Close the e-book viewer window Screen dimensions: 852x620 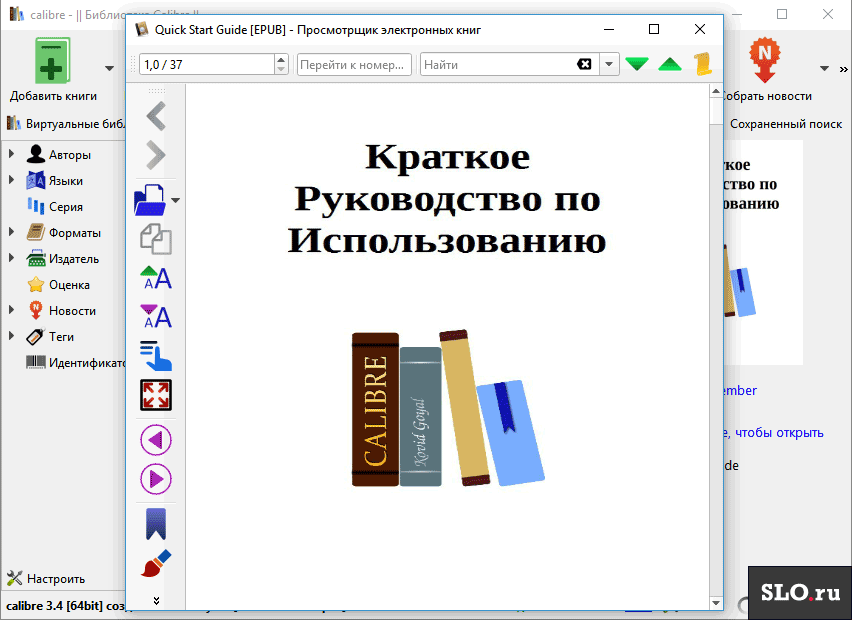click(x=700, y=29)
